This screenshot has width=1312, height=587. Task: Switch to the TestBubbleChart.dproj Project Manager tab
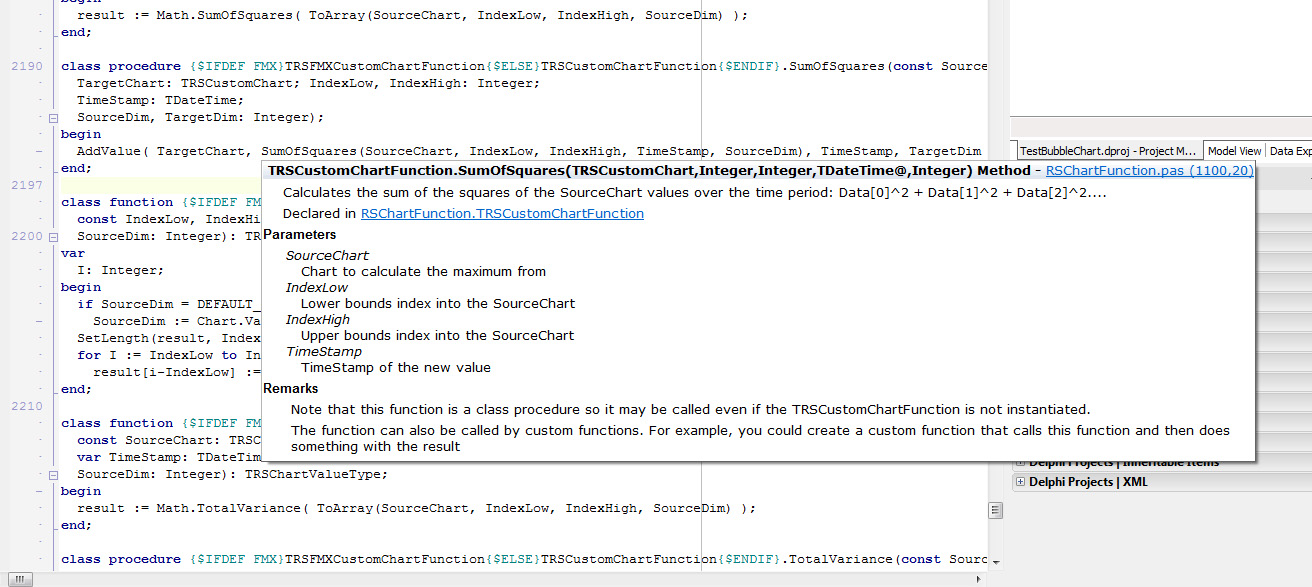click(x=1106, y=151)
